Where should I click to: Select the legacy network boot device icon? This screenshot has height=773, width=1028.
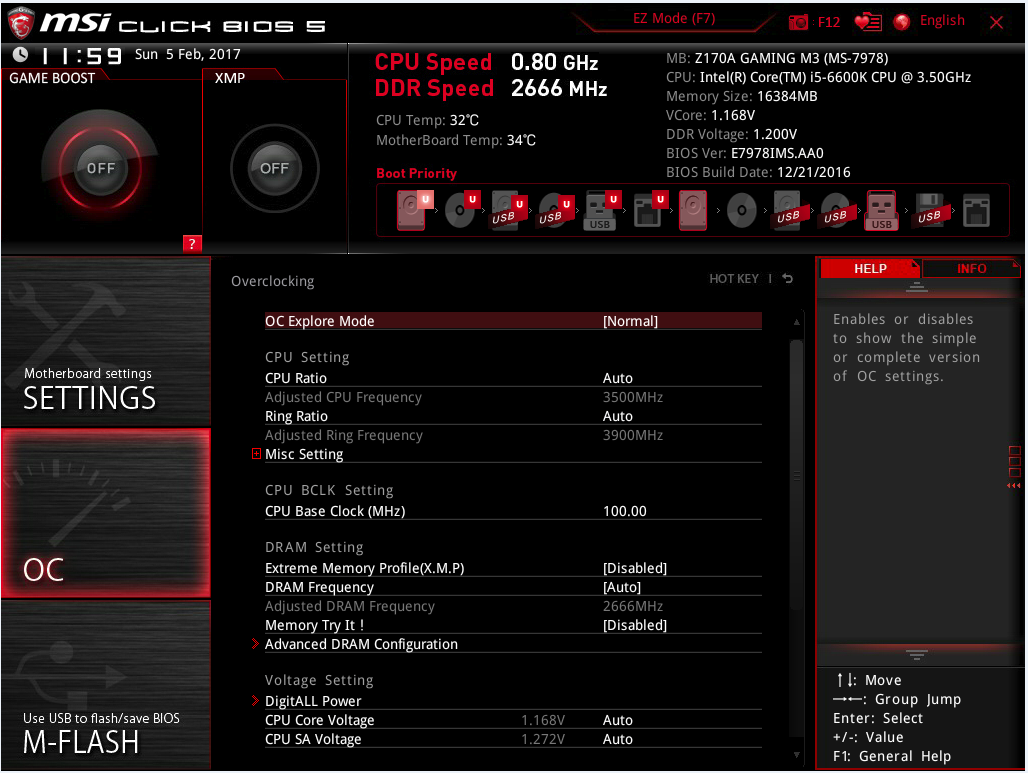976,210
